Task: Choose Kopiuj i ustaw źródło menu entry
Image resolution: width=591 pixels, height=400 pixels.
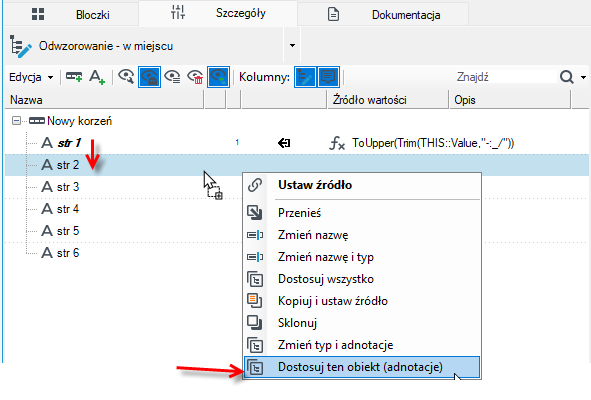Action: [x=362, y=301]
